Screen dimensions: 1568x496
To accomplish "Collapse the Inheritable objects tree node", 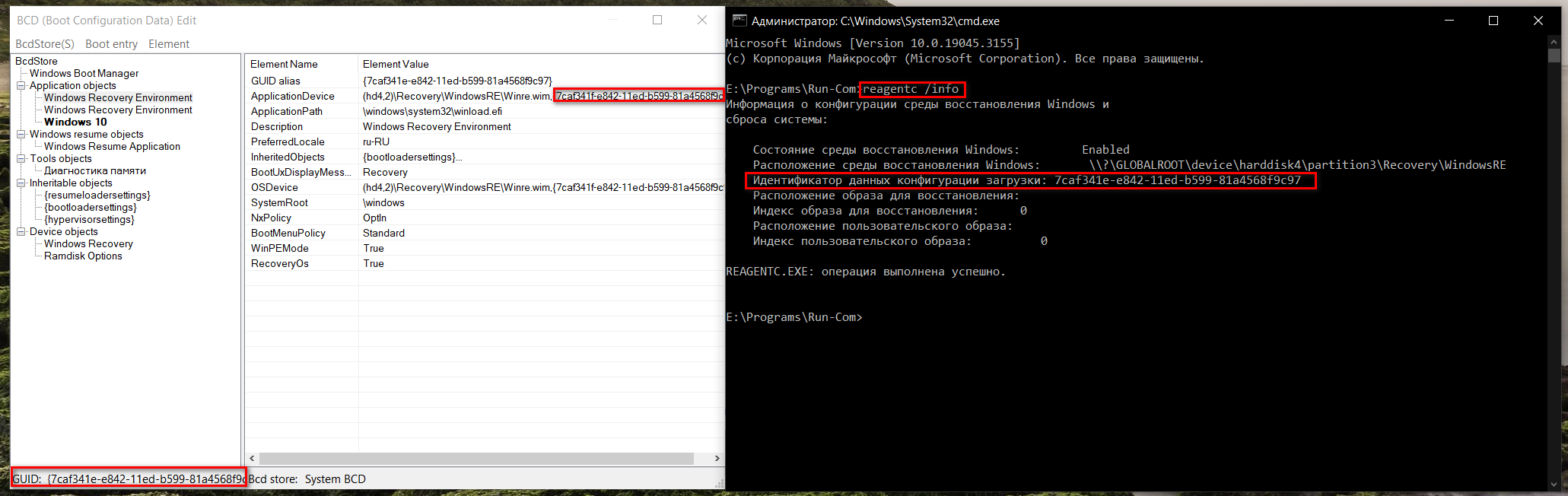I will 21,183.
